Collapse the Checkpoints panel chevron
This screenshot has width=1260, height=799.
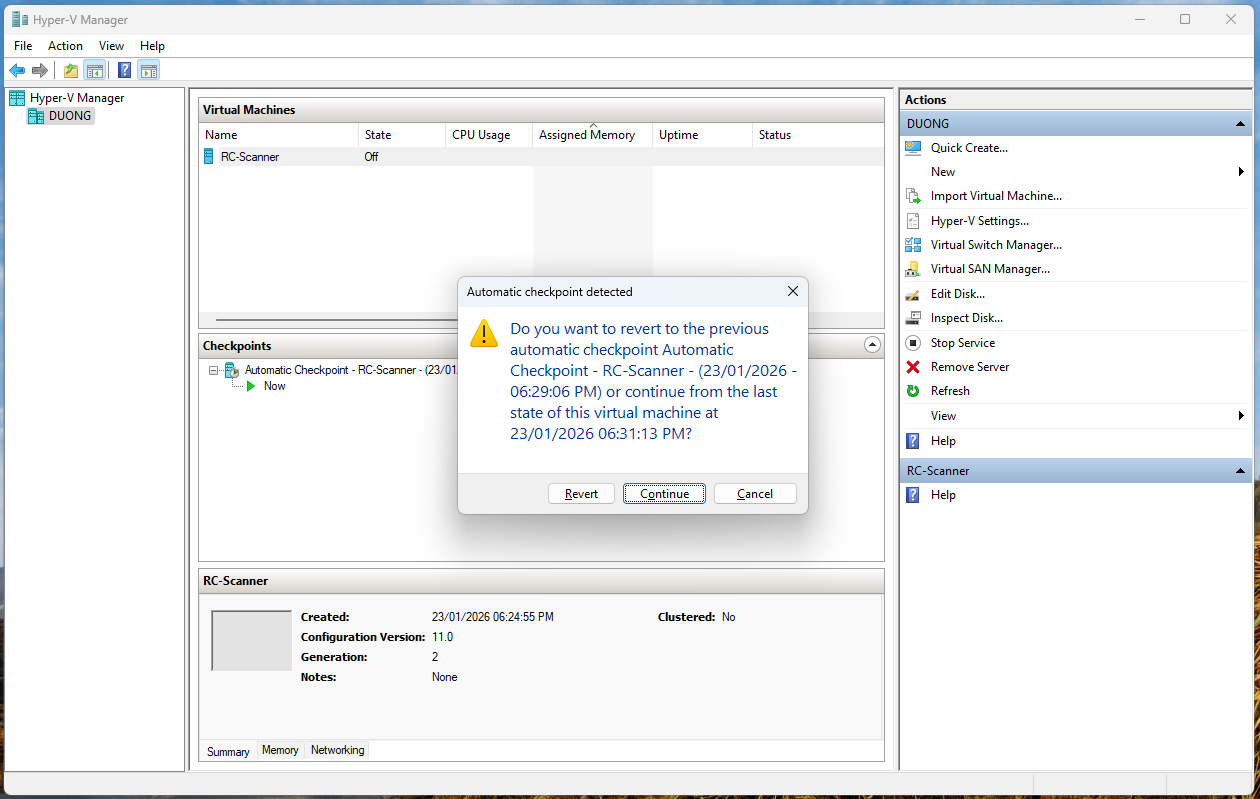coord(872,345)
